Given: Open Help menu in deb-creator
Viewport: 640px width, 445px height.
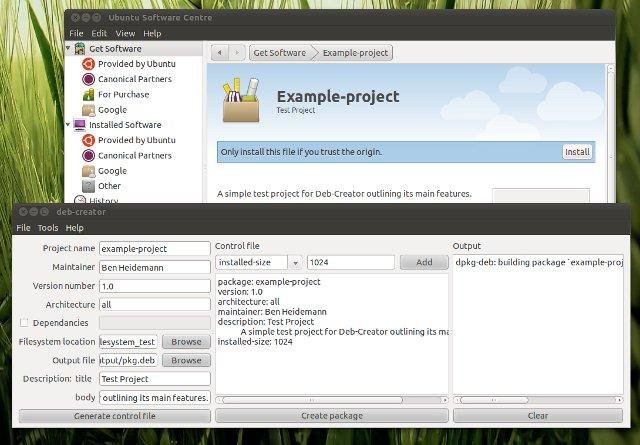Looking at the screenshot, I should 75,228.
